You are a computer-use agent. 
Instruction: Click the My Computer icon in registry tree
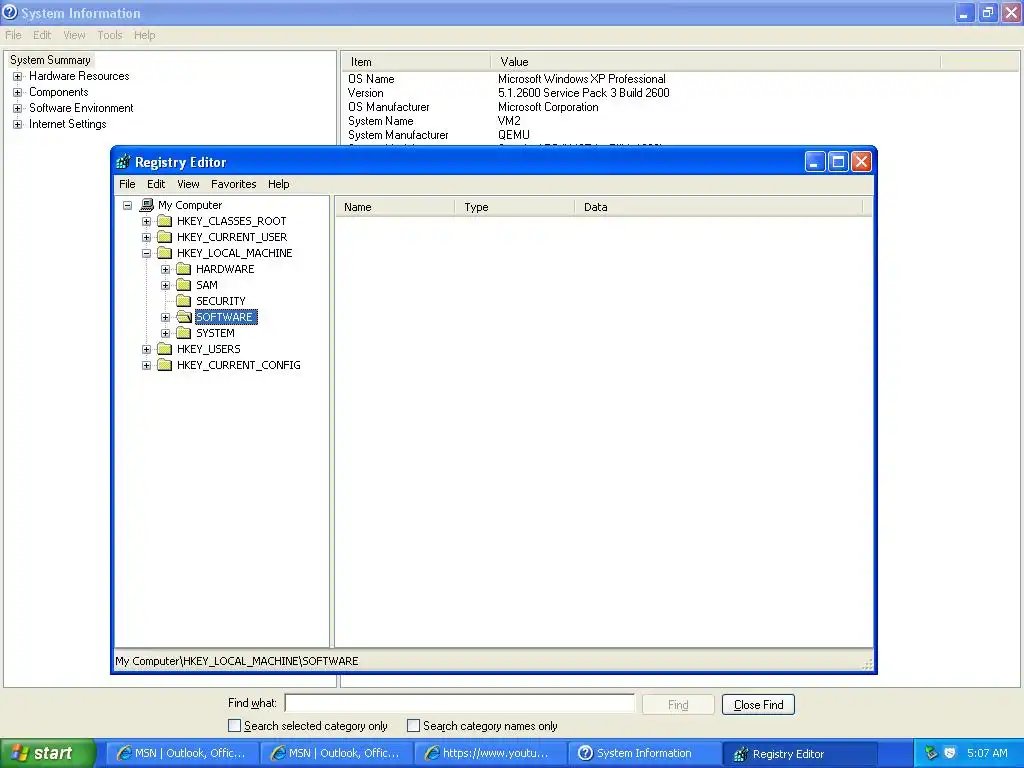pos(147,205)
